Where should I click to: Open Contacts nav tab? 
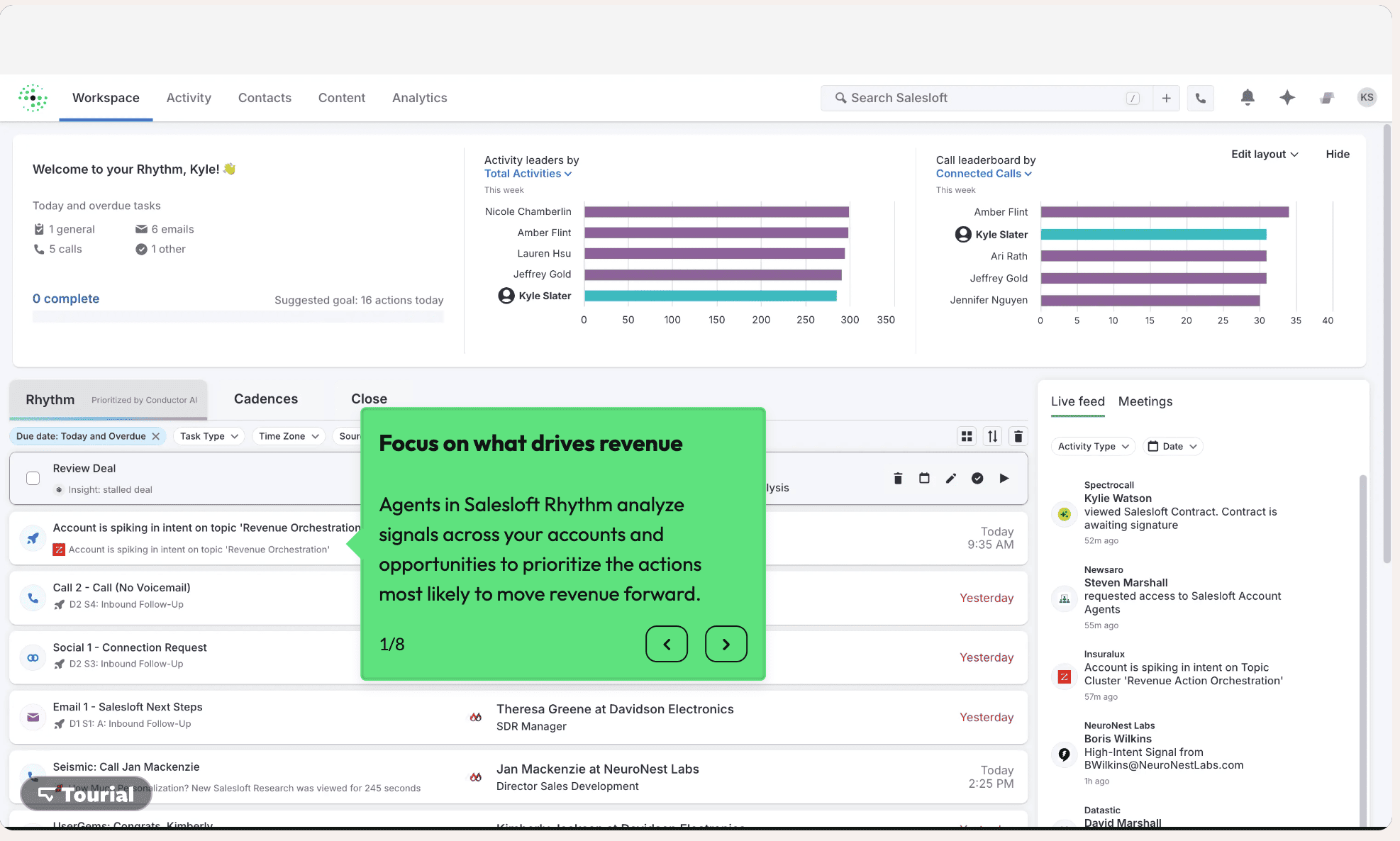point(265,98)
